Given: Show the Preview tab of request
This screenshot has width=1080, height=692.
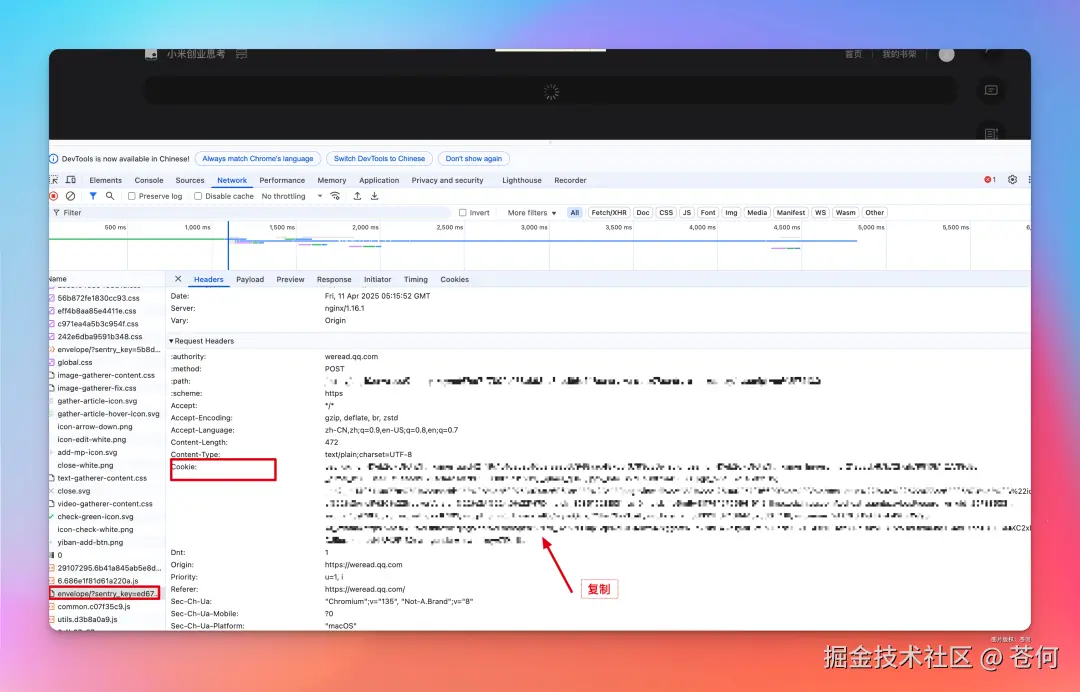Looking at the screenshot, I should [290, 280].
